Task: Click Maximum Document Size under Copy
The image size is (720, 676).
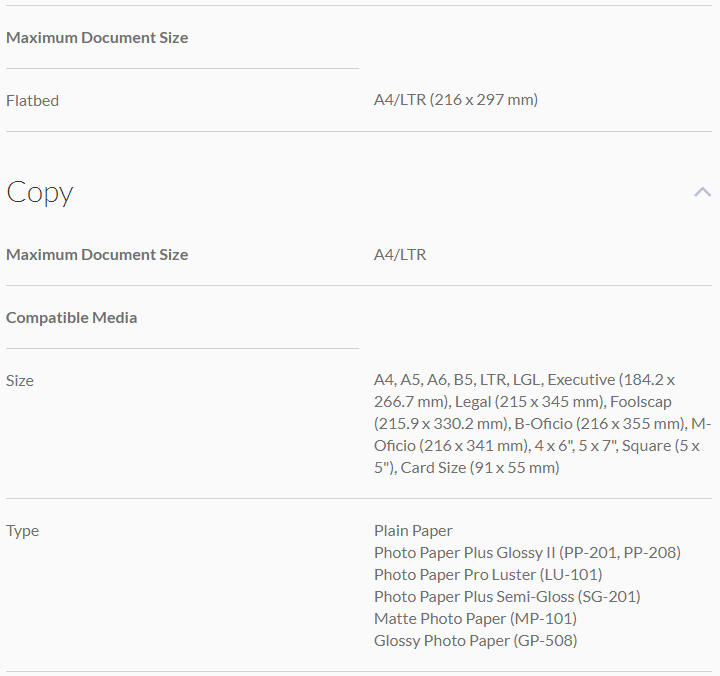Action: coord(97,255)
